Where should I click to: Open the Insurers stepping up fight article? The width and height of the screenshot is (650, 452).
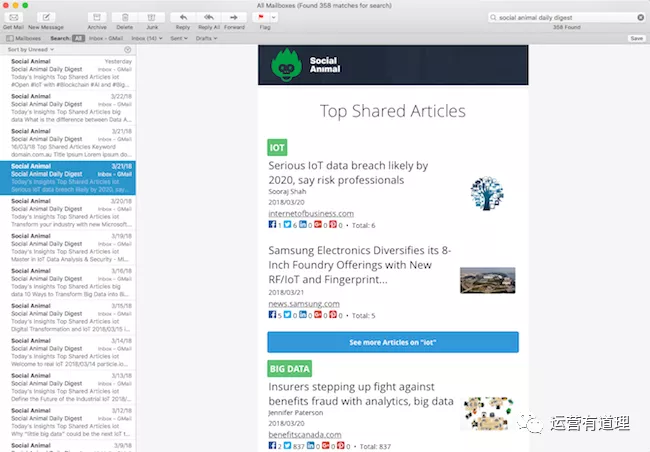pyautogui.click(x=361, y=394)
